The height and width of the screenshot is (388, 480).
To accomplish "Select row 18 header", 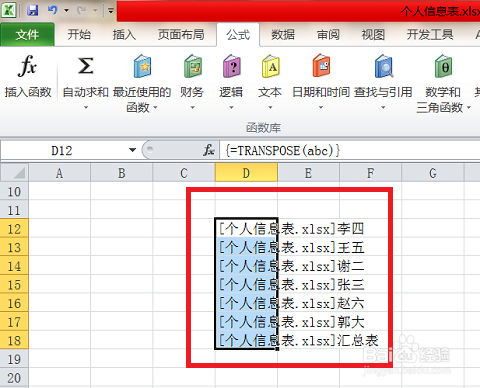I will (14, 341).
